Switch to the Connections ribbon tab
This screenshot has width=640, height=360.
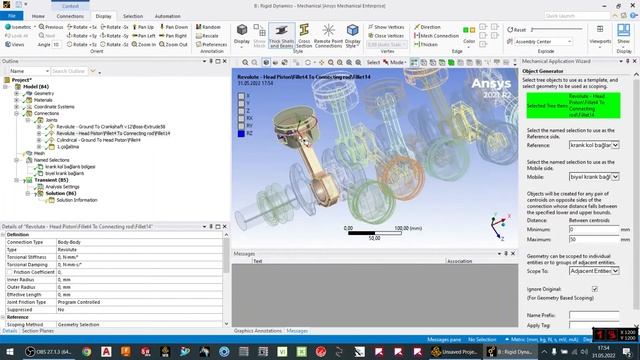click(x=70, y=16)
